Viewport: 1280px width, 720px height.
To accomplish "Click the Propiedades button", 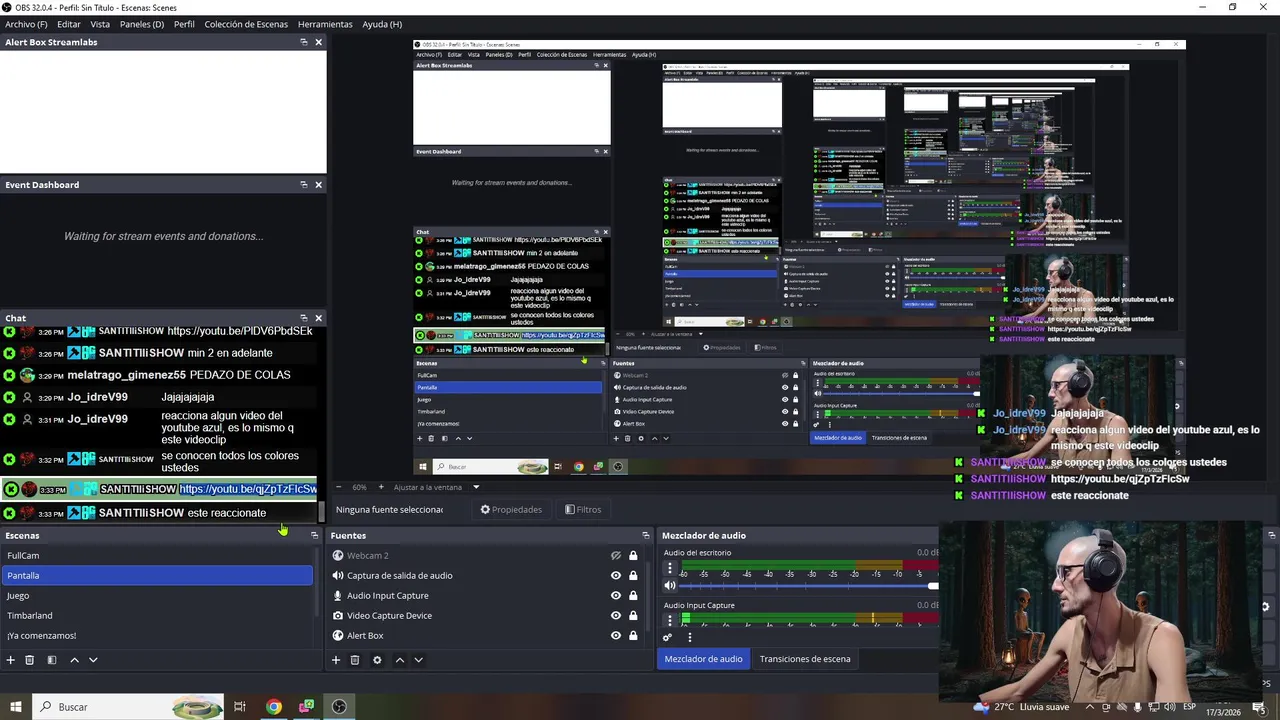I will pyautogui.click(x=511, y=510).
